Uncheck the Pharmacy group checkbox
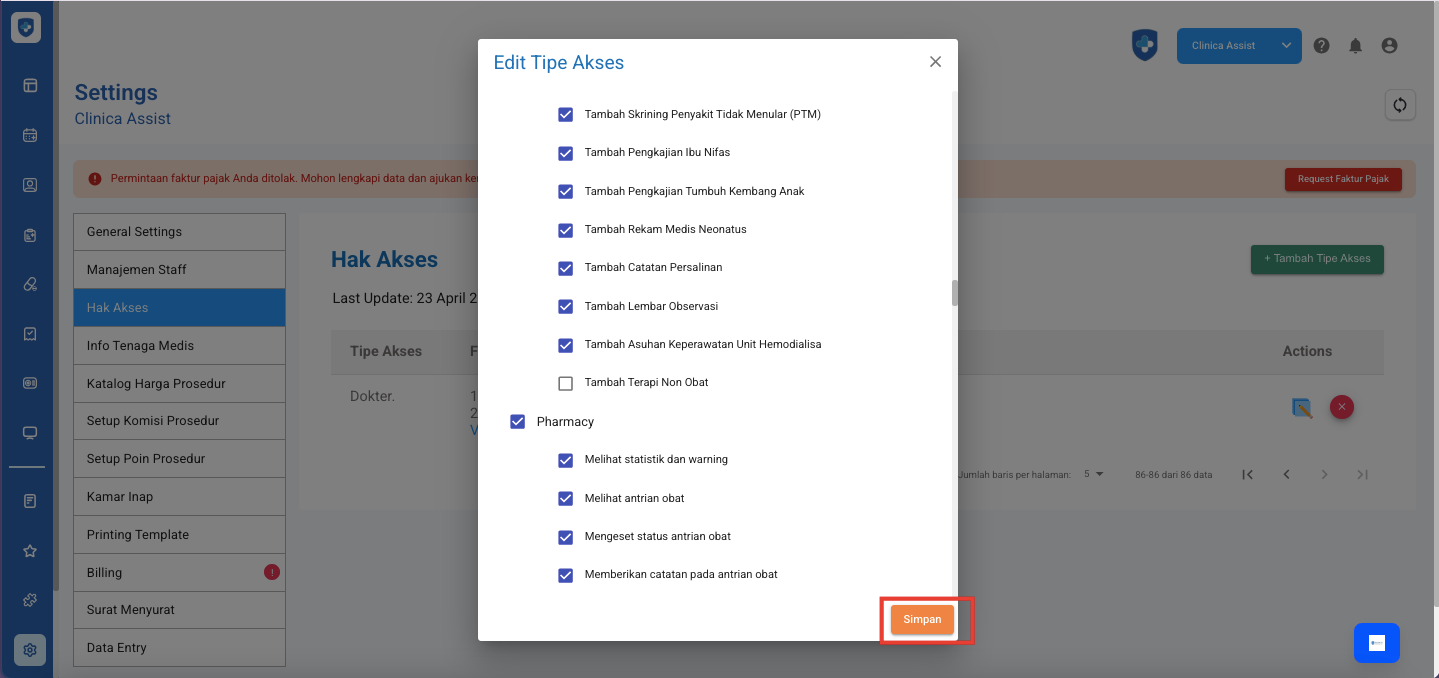Viewport: 1439px width, 678px height. coord(517,422)
